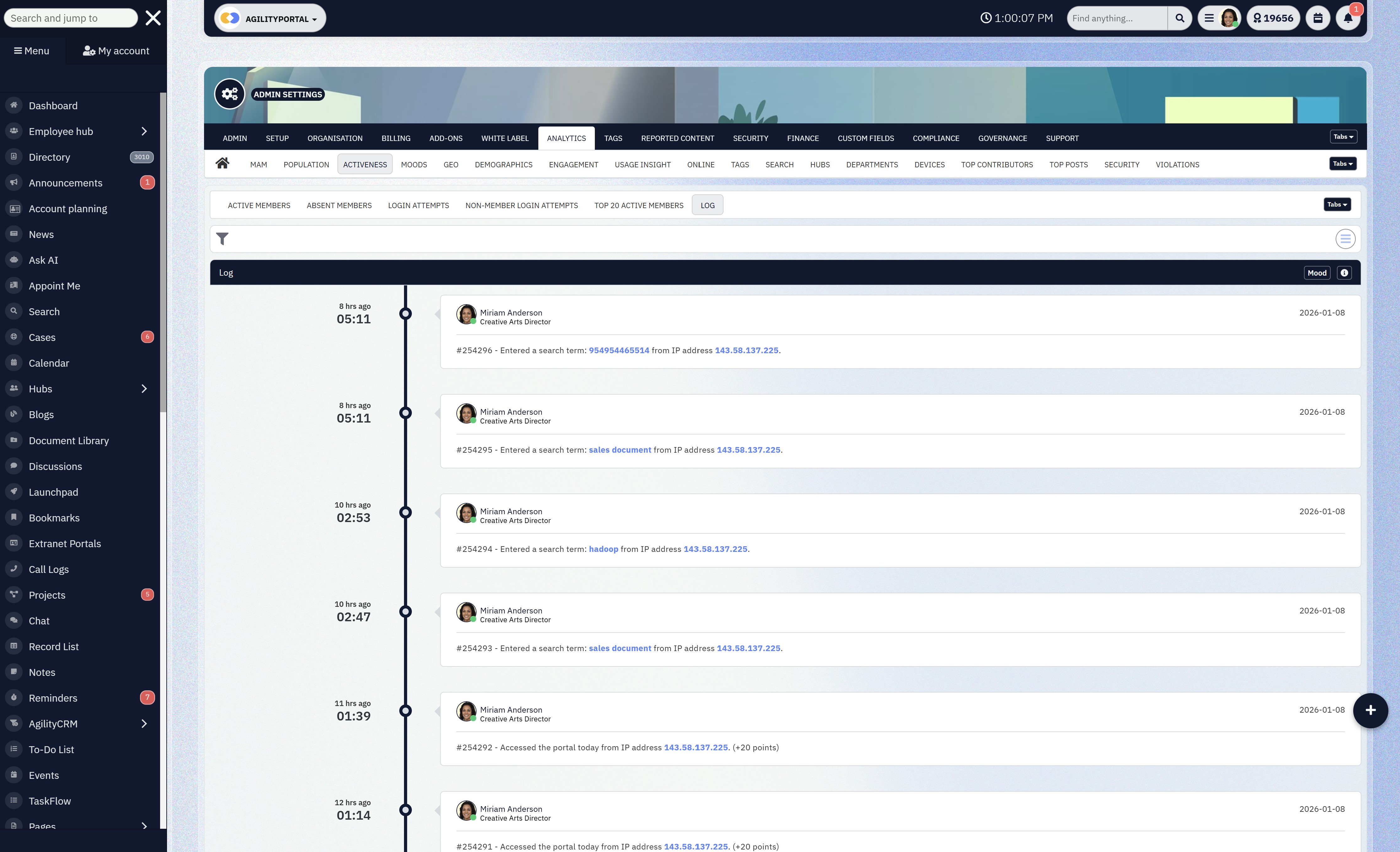Viewport: 1400px width, 852px height.
Task: Click the Admin Settings gear icon
Action: [x=229, y=93]
